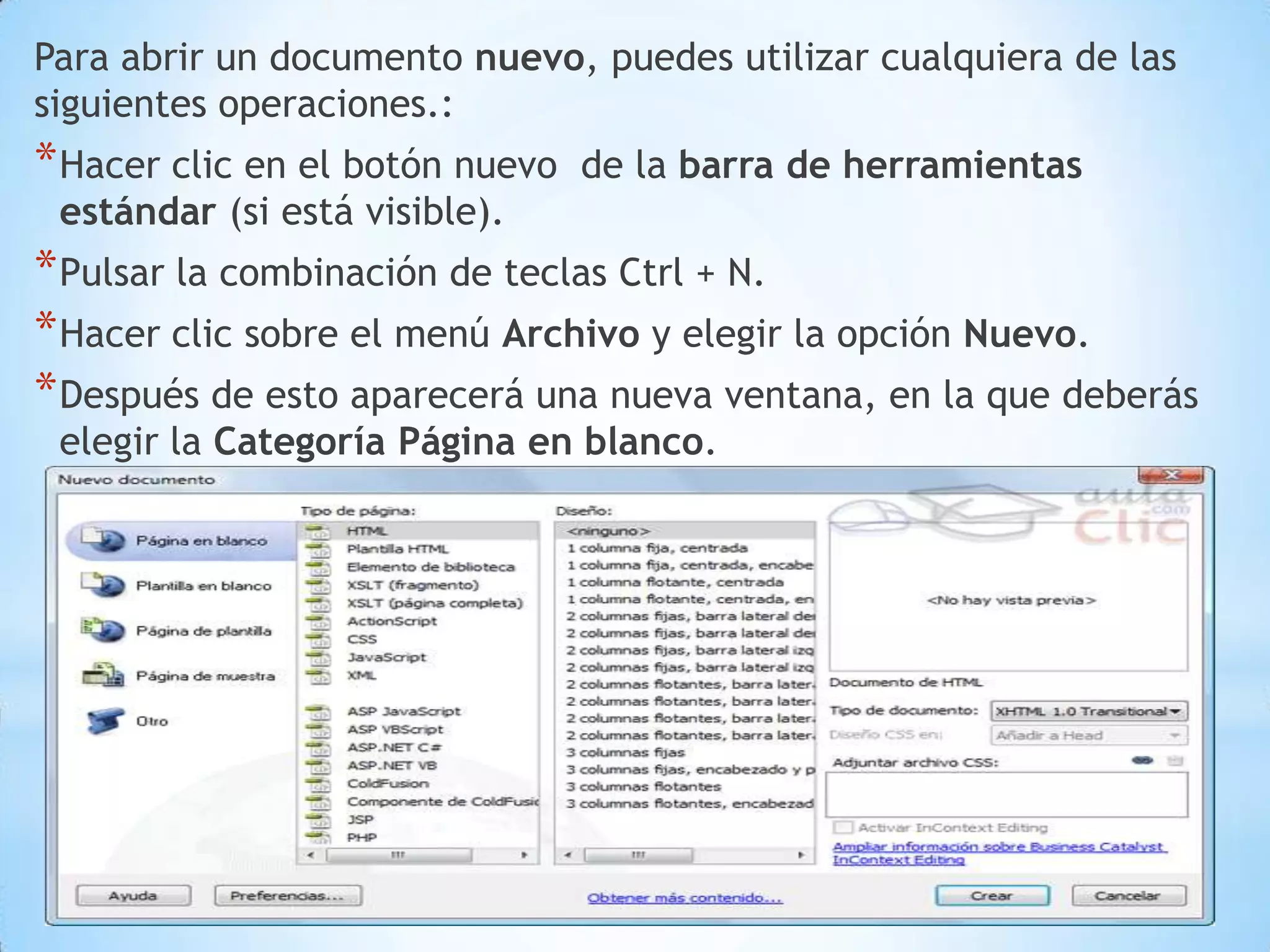Select the Página de muestra category icon
The image size is (1270, 952).
click(104, 675)
